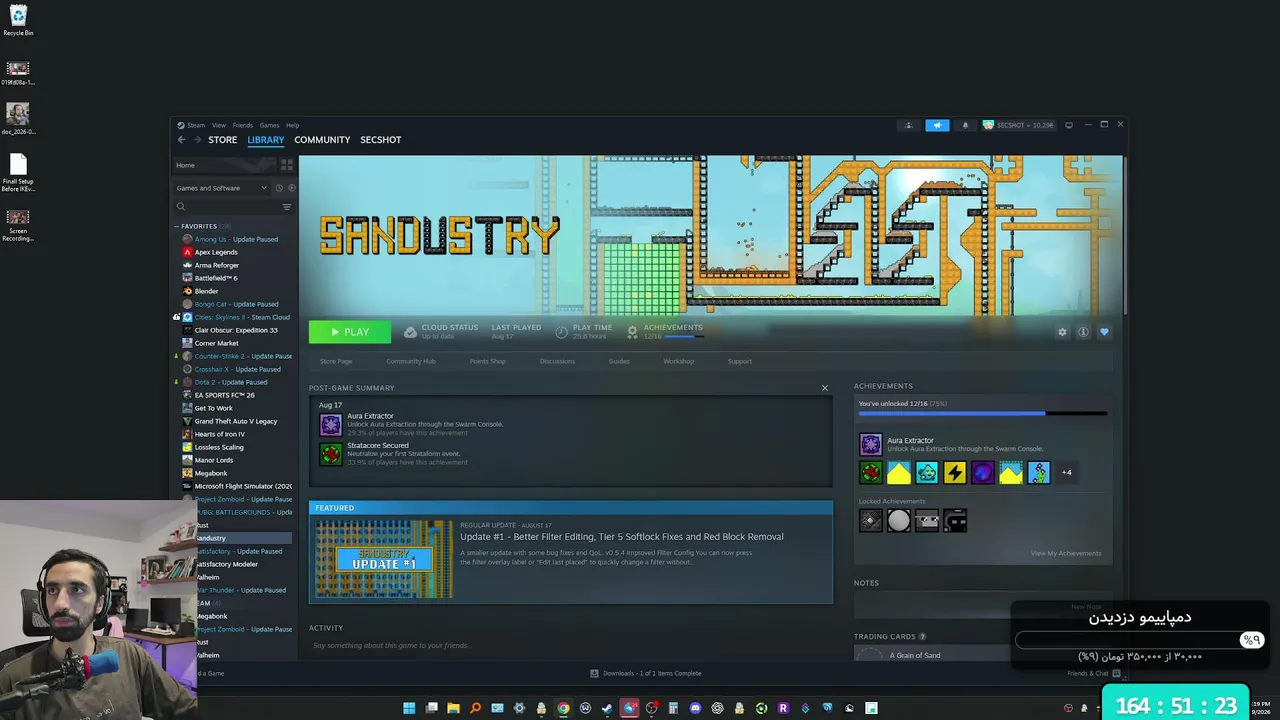Open the Sandustry Points Shop link
This screenshot has width=1280, height=720.
click(x=488, y=361)
